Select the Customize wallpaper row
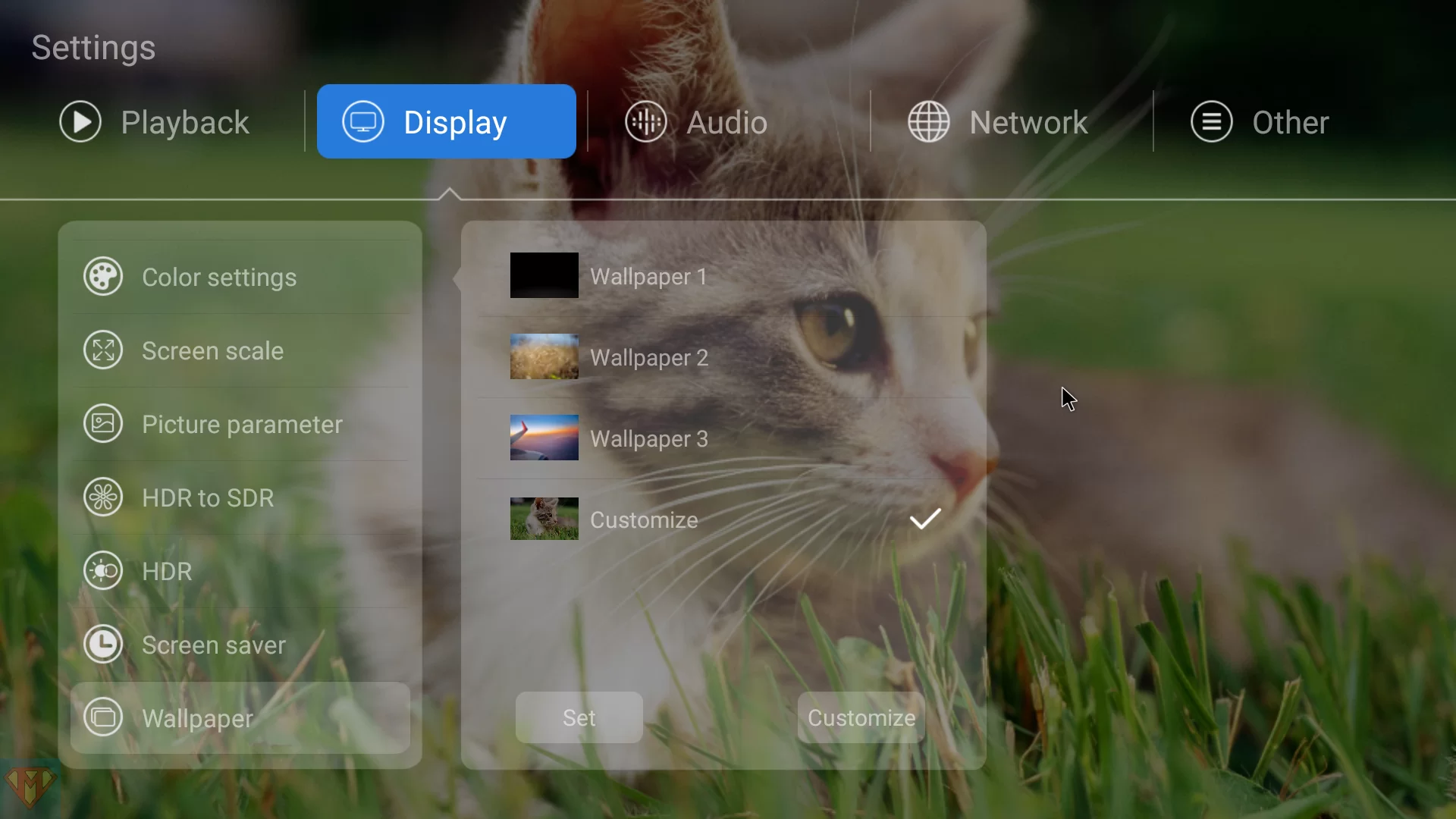This screenshot has width=1456, height=819. click(x=724, y=519)
